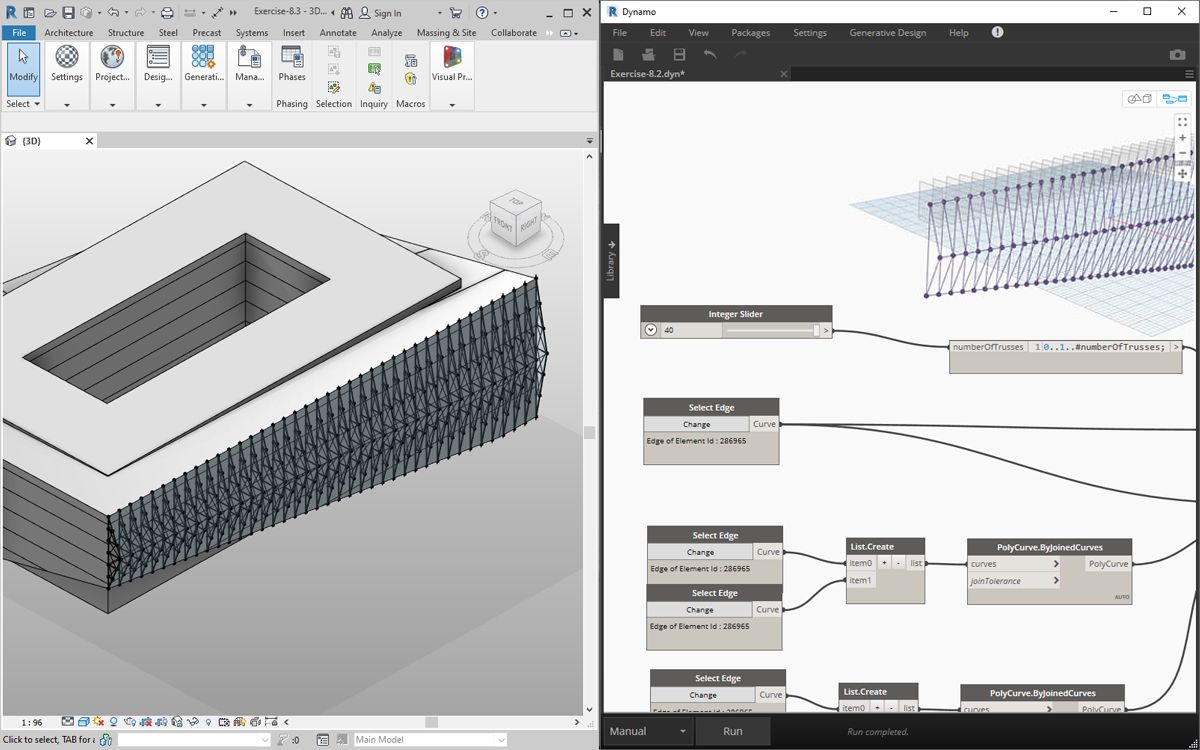
Task: Toggle graph view navigation mode button
Action: (1174, 99)
